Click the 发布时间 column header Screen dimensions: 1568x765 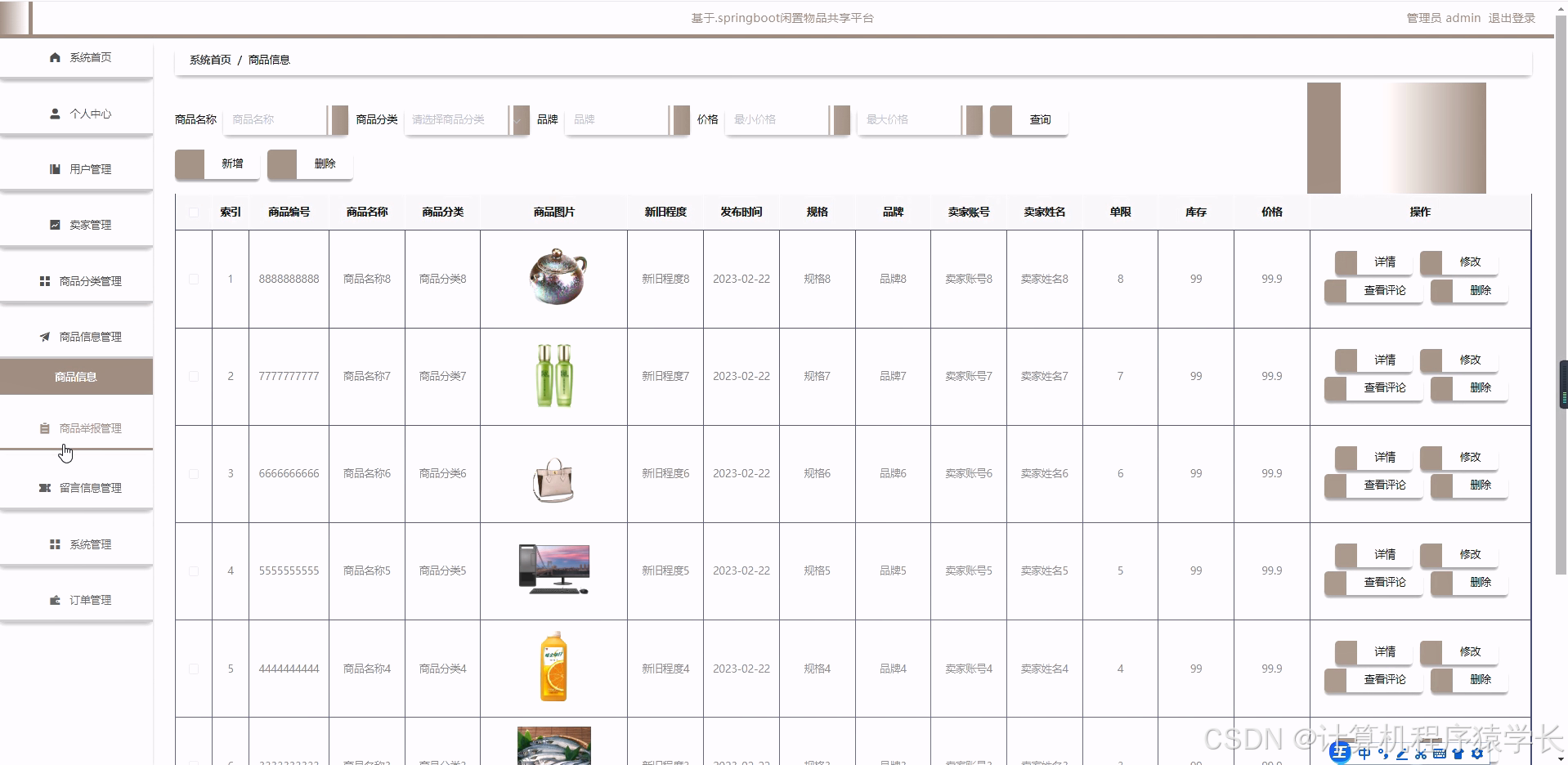(741, 212)
